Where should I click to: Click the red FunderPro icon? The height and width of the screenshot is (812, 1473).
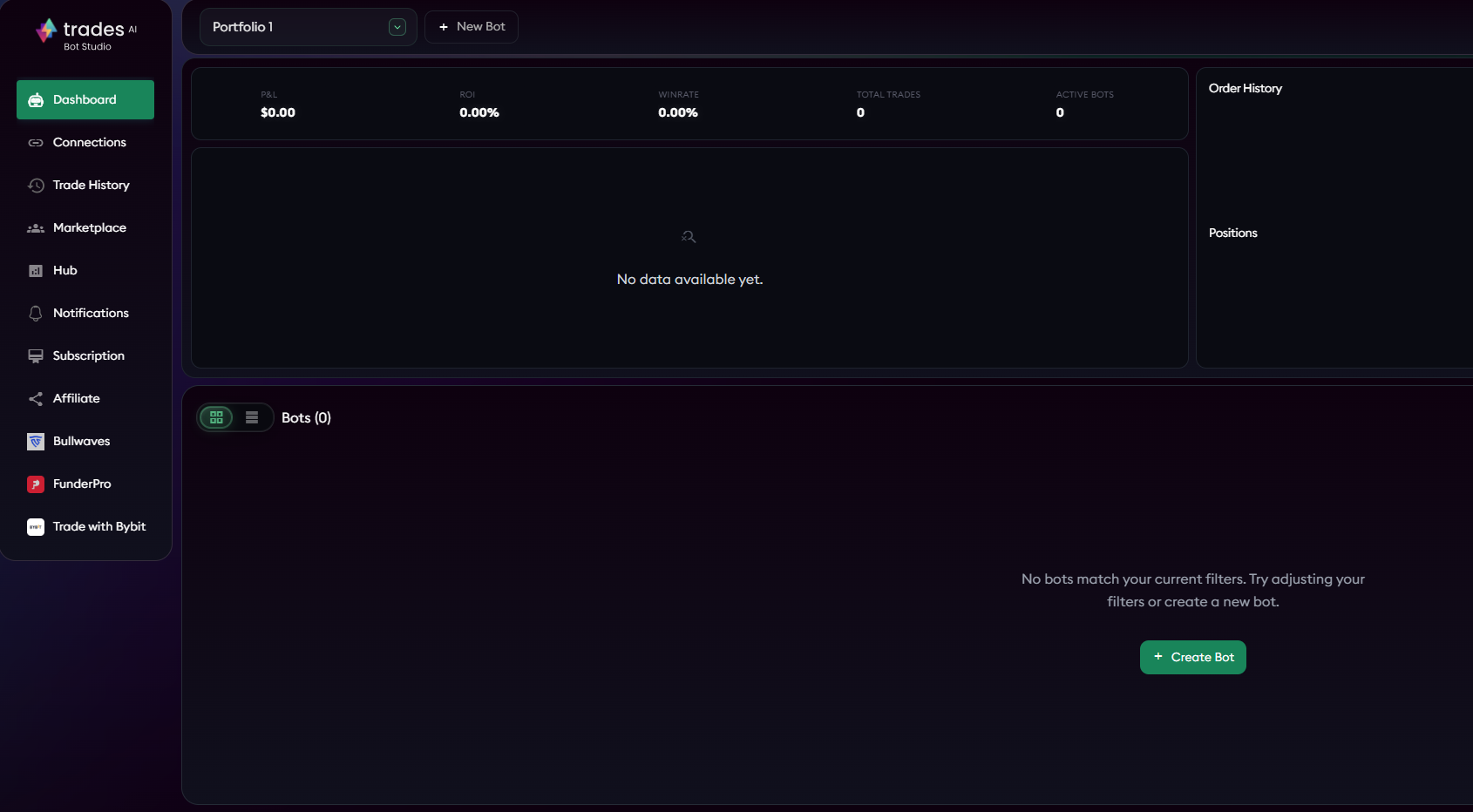36,484
